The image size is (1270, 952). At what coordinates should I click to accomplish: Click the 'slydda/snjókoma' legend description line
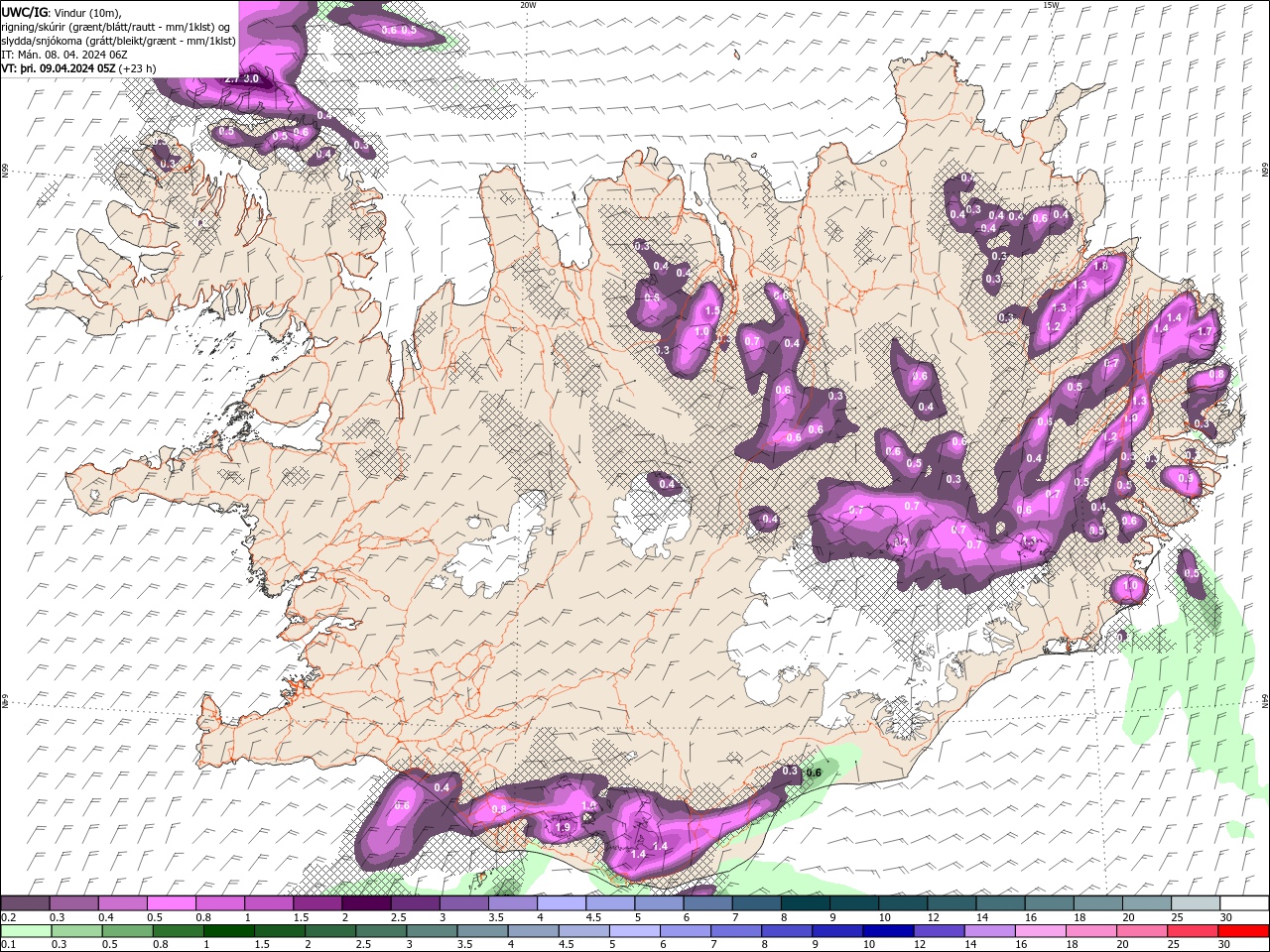119,41
